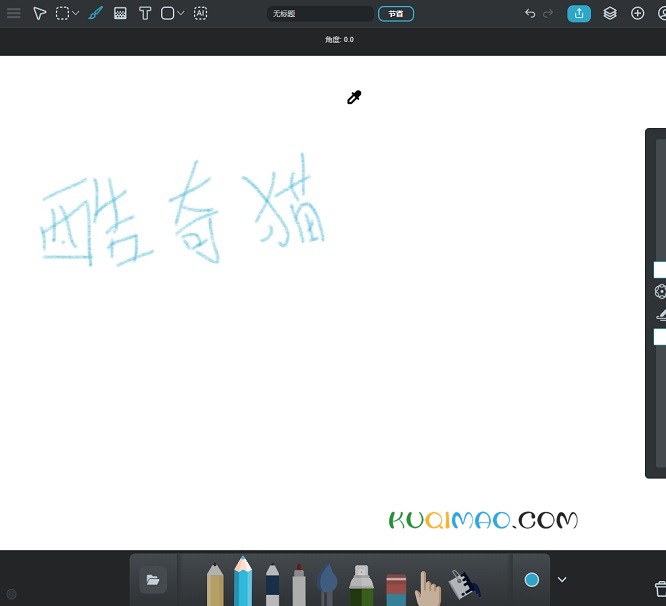This screenshot has width=666, height=606.
Task: Redo the last undone action
Action: click(548, 13)
